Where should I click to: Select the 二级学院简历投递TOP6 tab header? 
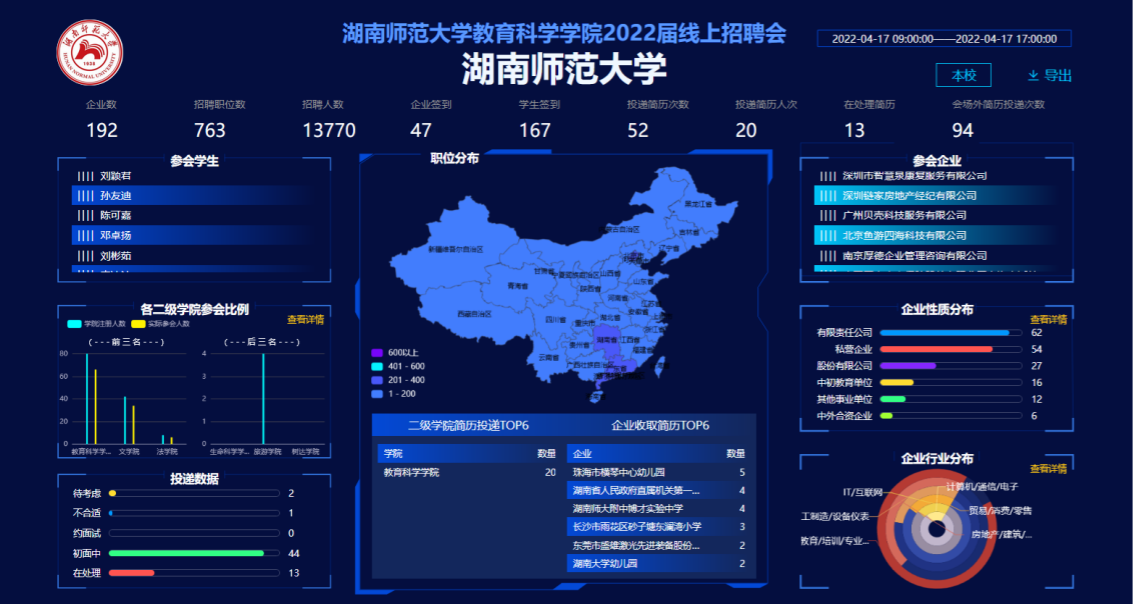click(468, 426)
